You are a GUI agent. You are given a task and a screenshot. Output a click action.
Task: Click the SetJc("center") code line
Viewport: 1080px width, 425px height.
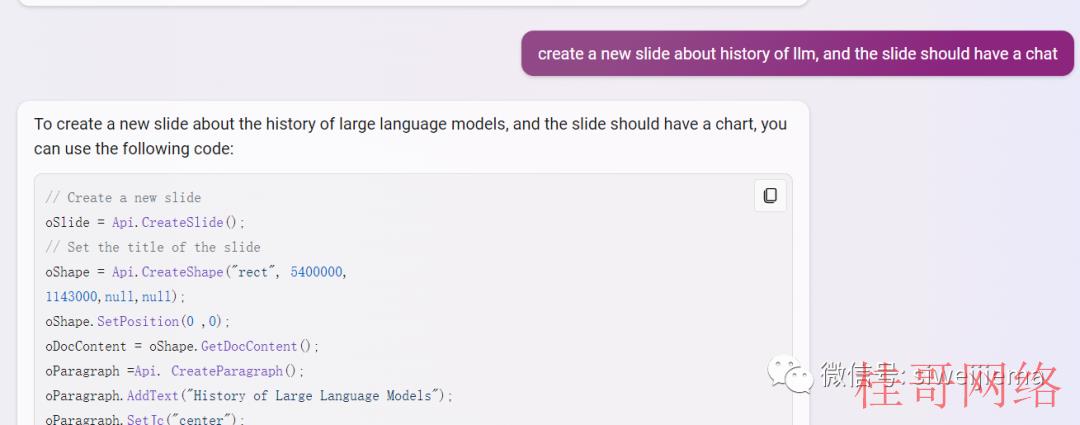(145, 418)
